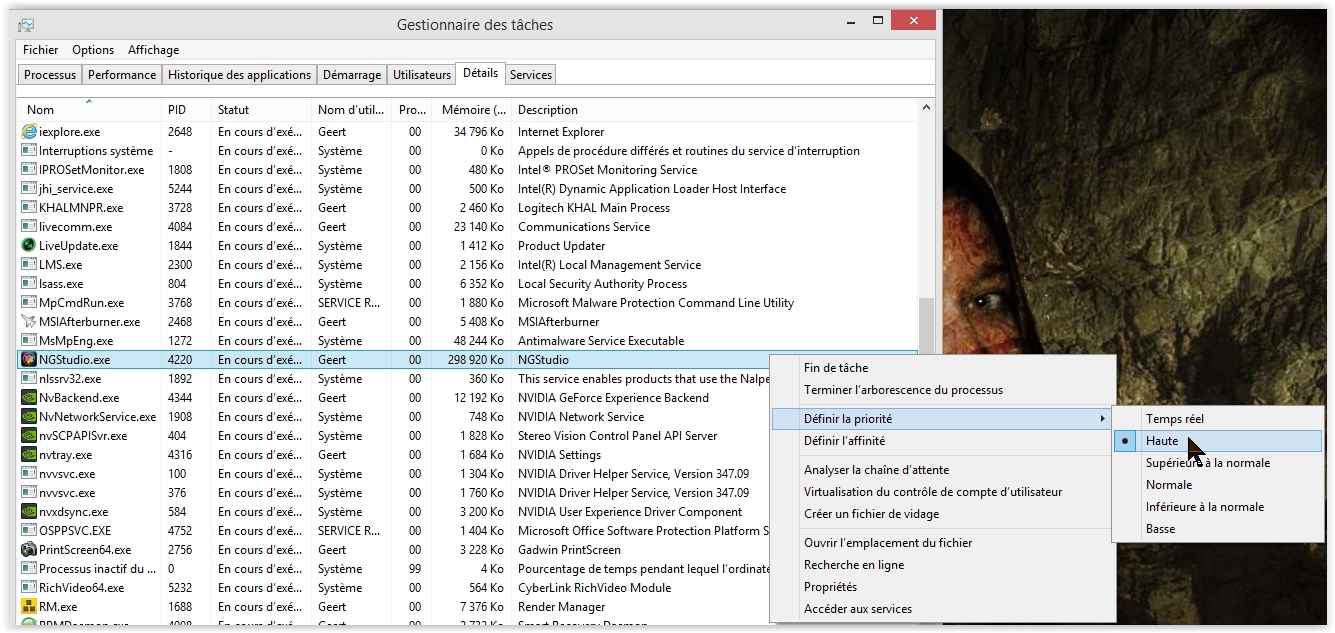Viewport: 1335px width, 633px height.
Task: Click the MpCmdRun.exe process icon
Action: 29,302
